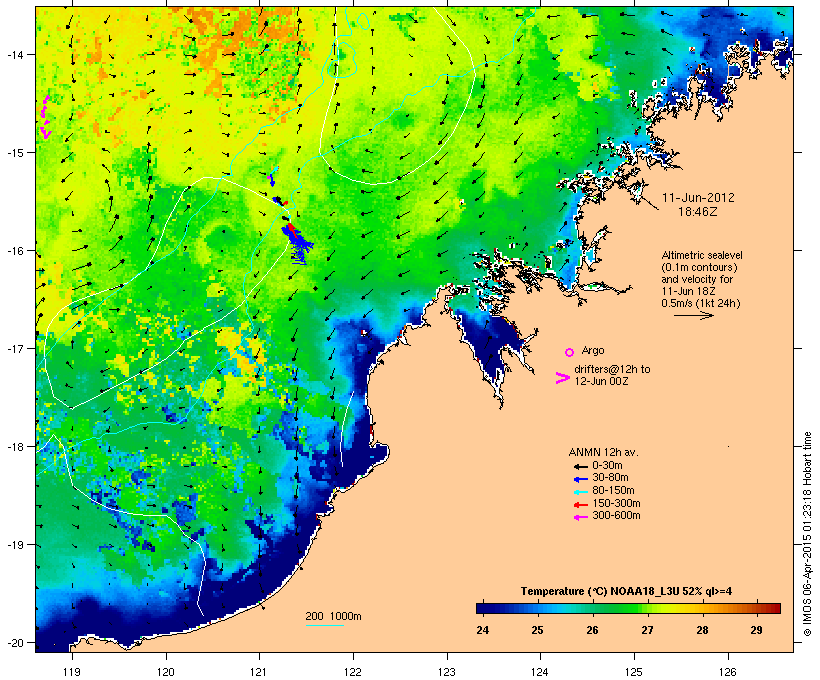This screenshot has height=680, width=820.
Task: Click the cyan 80-150m legend arrow
Action: point(580,492)
